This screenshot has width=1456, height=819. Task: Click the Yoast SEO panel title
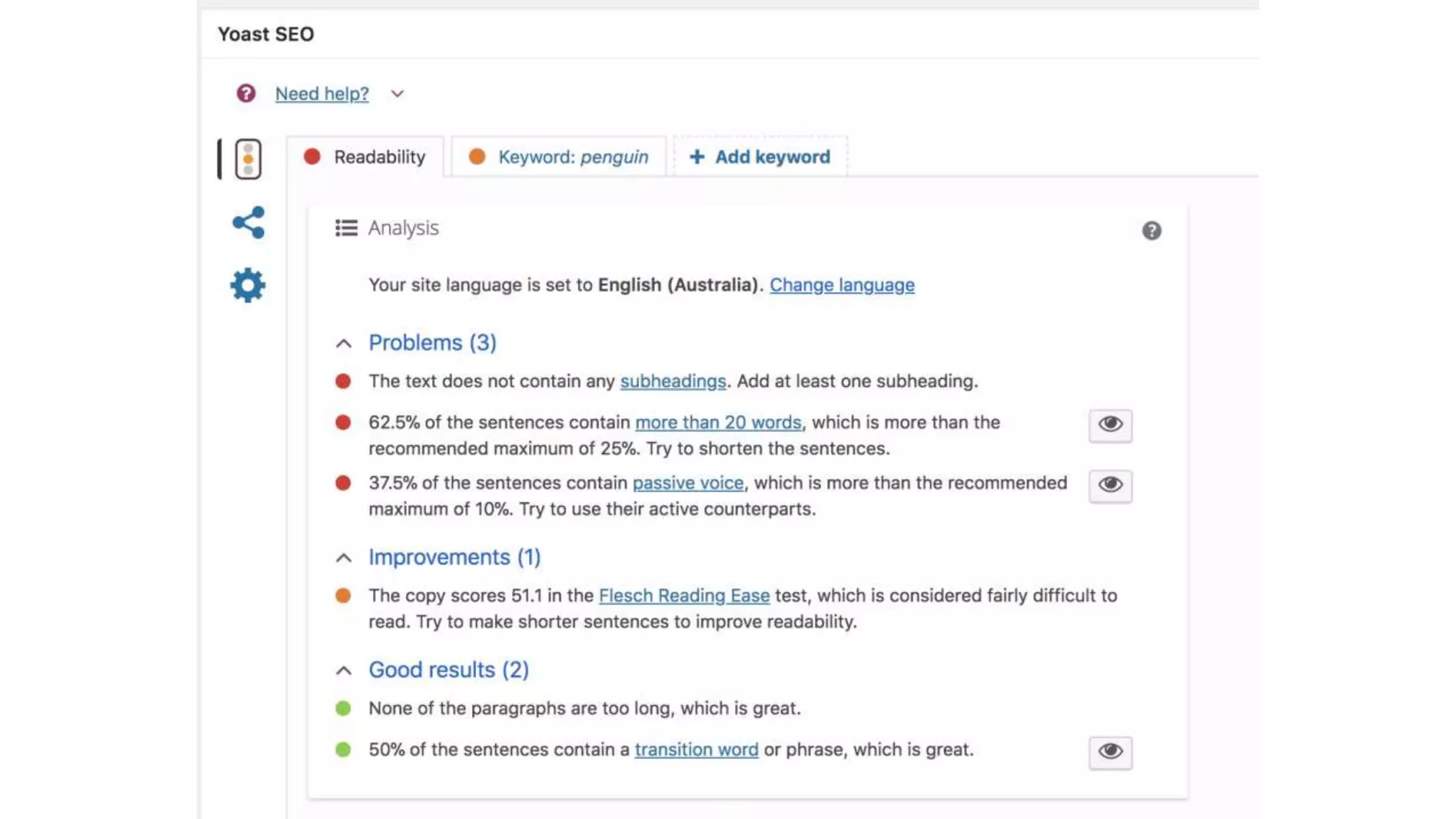click(x=266, y=34)
